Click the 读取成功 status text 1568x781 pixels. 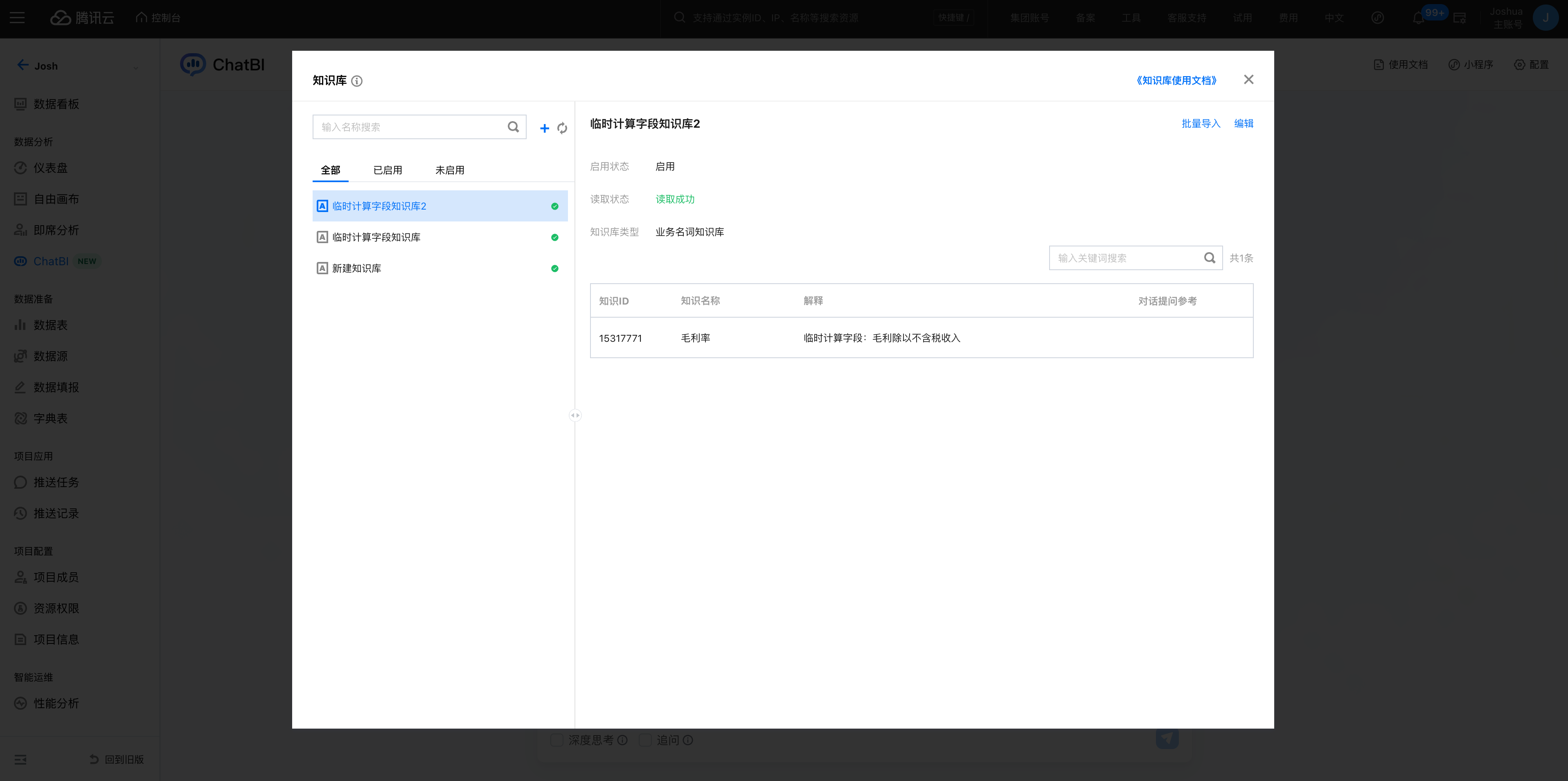[x=674, y=199]
